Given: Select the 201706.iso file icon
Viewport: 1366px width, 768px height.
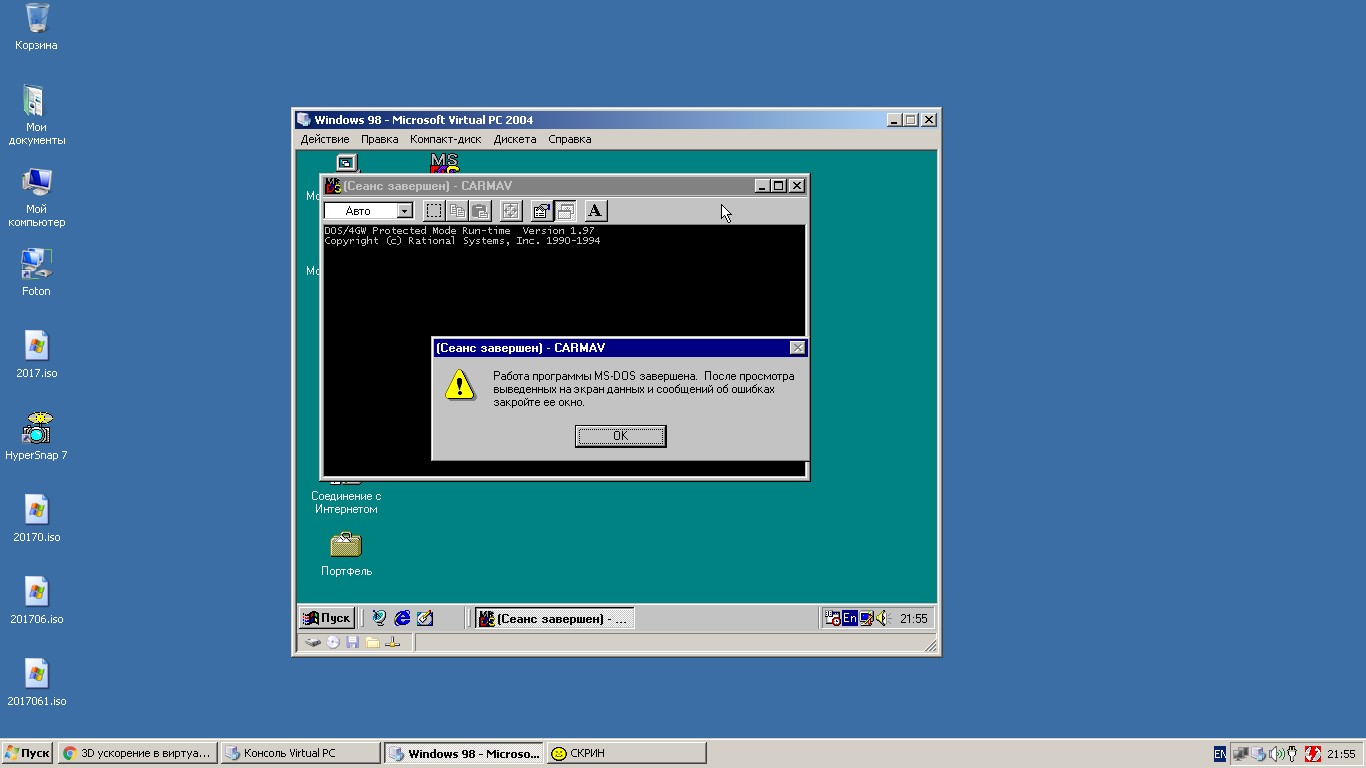Looking at the screenshot, I should click(36, 600).
